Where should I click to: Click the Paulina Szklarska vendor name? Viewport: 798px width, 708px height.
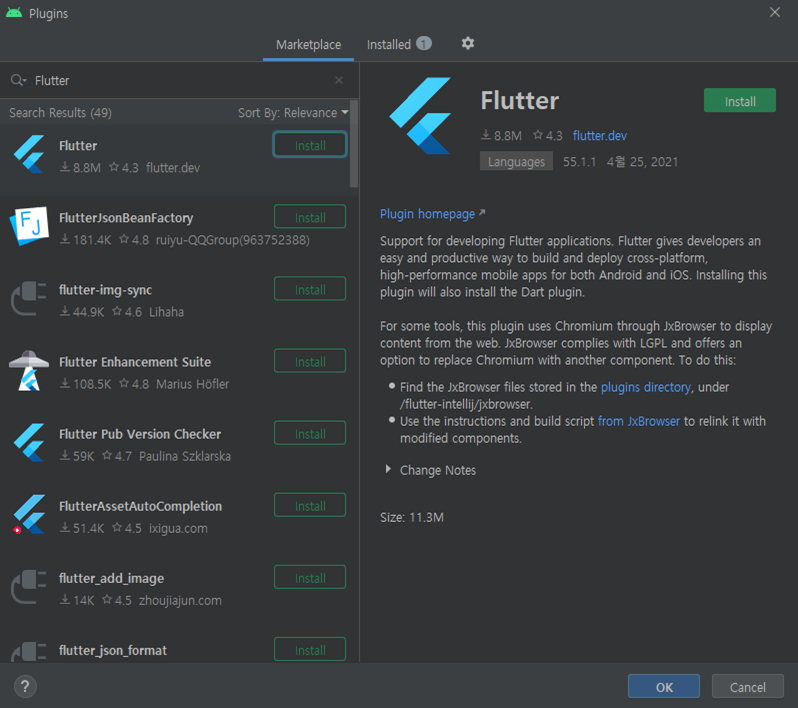click(185, 456)
